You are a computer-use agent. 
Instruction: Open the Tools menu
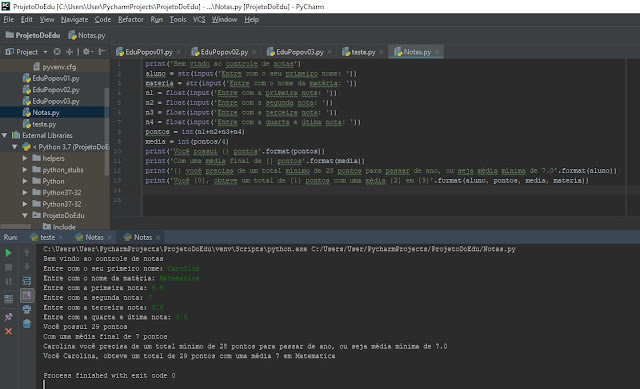(x=178, y=20)
